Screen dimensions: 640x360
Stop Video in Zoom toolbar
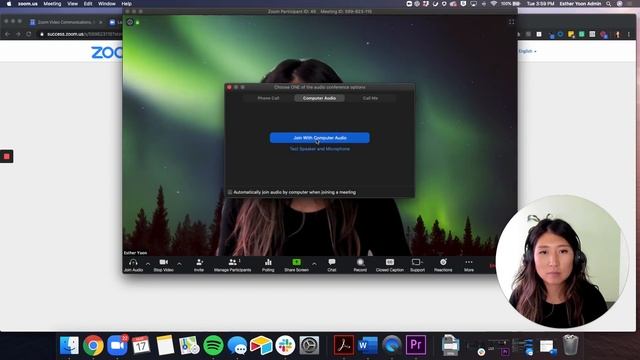coord(164,265)
